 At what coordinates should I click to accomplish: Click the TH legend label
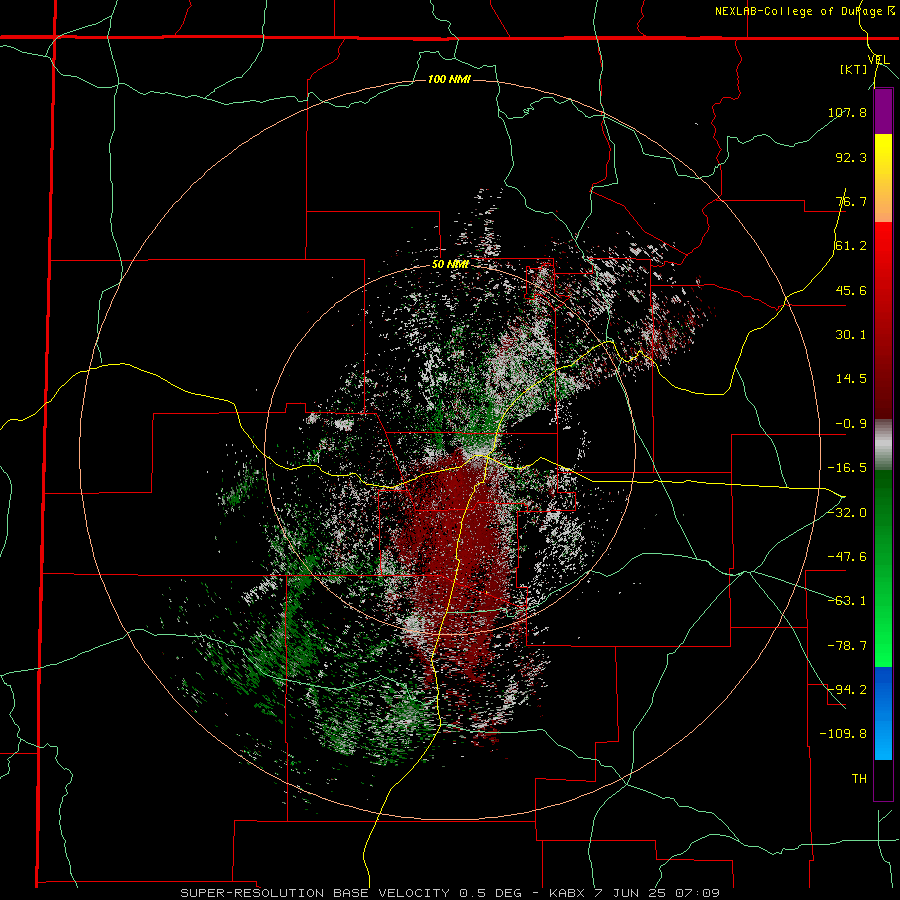[859, 778]
